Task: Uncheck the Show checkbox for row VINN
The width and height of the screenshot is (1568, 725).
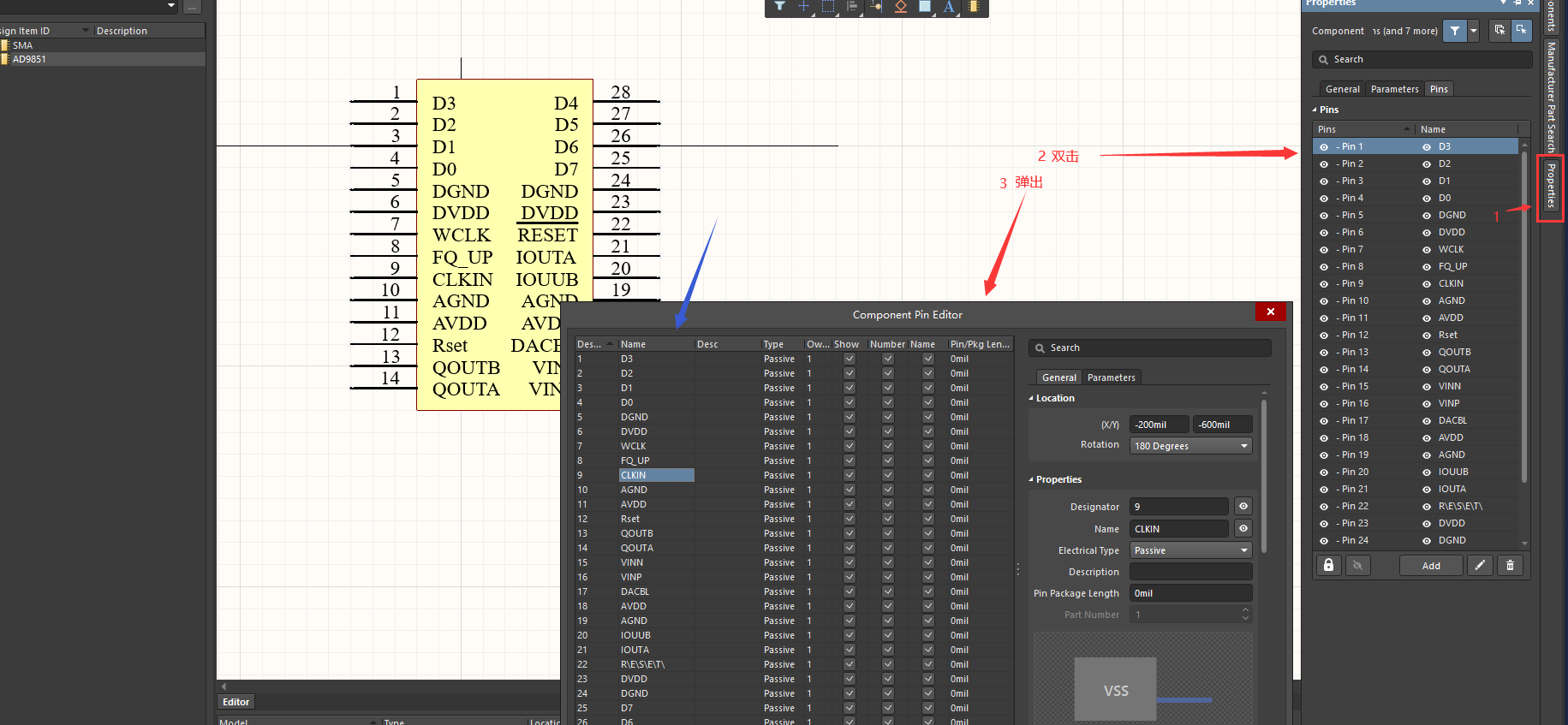Action: 850,562
